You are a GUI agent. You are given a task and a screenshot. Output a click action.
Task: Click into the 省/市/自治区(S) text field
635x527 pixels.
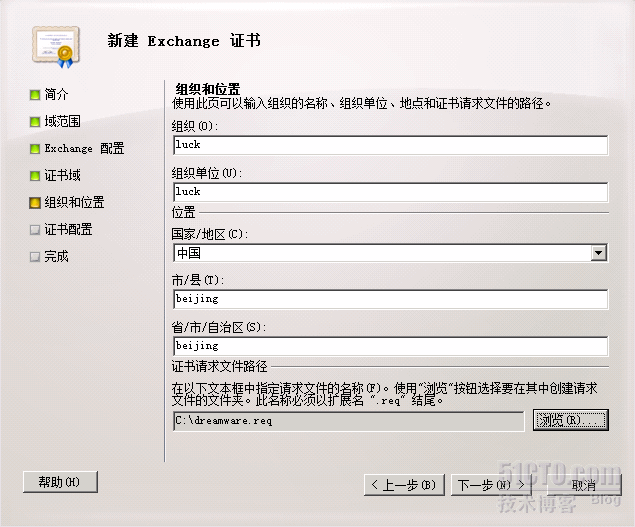click(x=390, y=346)
